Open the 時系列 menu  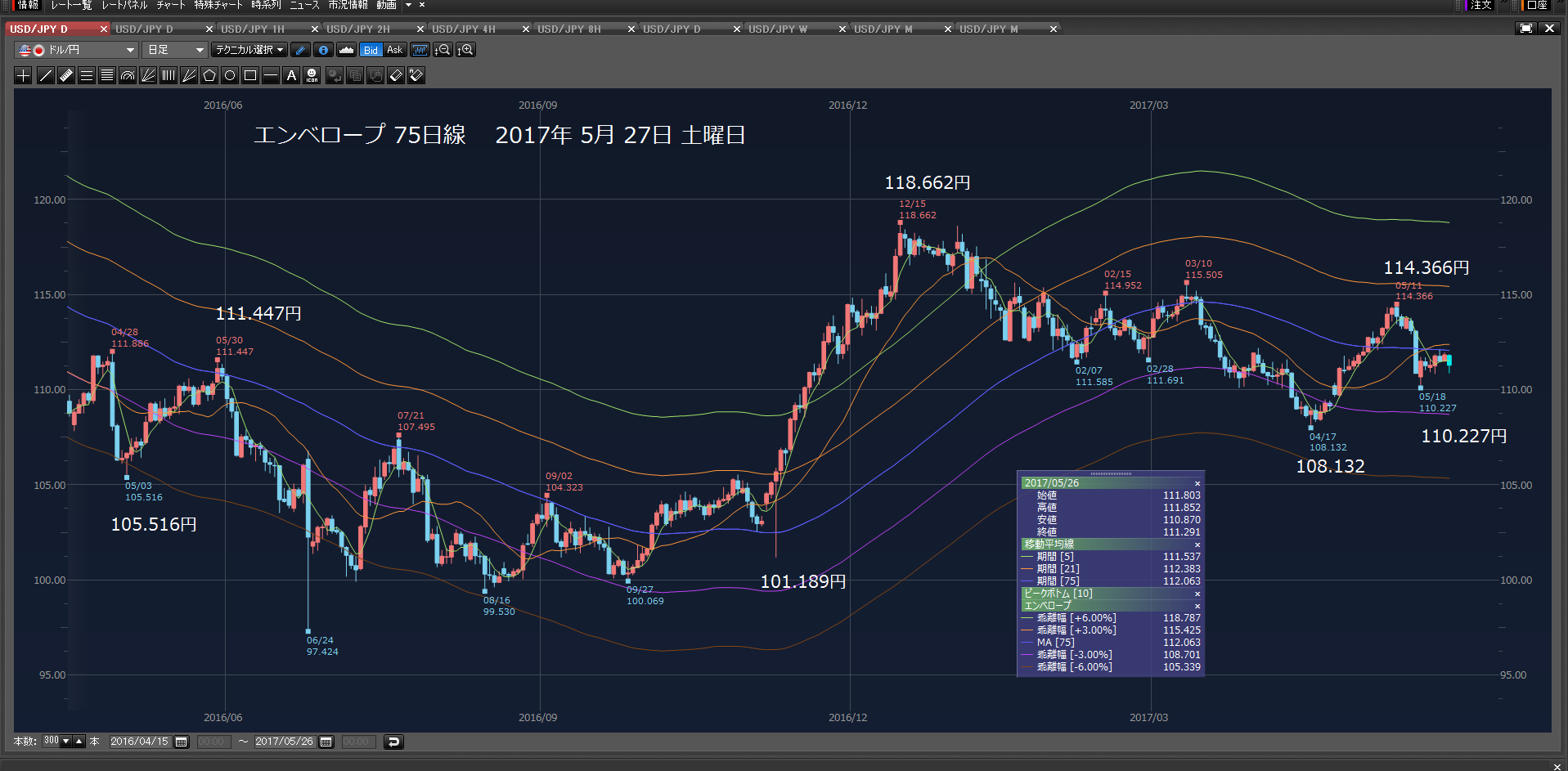tap(266, 5)
